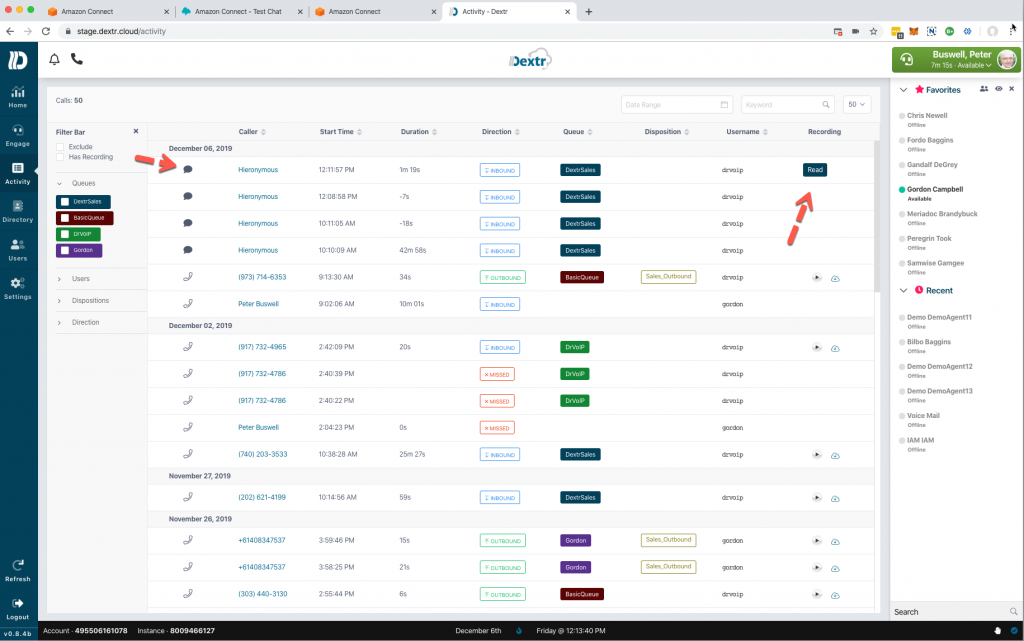The image size is (1024, 641).
Task: Bookmark this page with the star icon
Action: pyautogui.click(x=873, y=31)
